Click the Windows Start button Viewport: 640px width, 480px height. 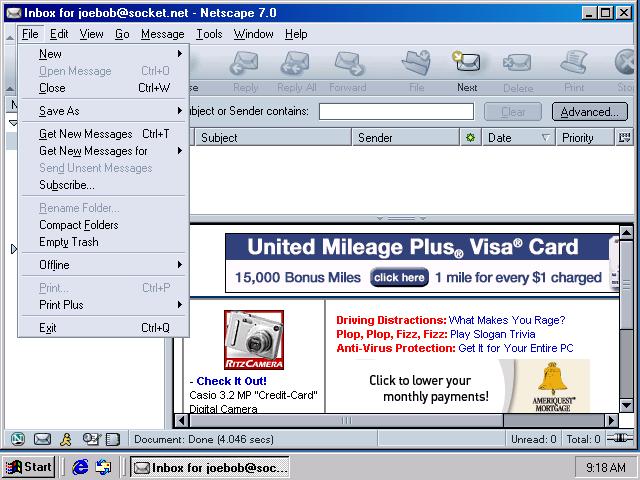point(29,467)
